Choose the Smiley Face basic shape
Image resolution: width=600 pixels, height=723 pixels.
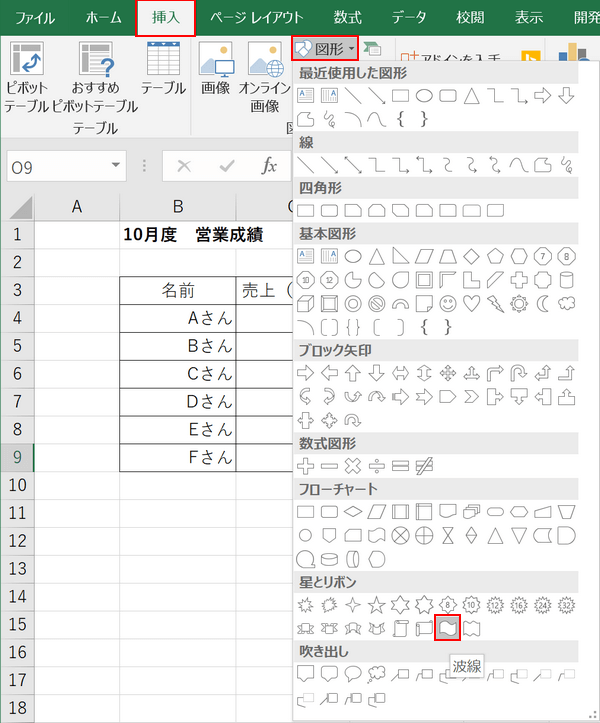pyautogui.click(x=447, y=303)
